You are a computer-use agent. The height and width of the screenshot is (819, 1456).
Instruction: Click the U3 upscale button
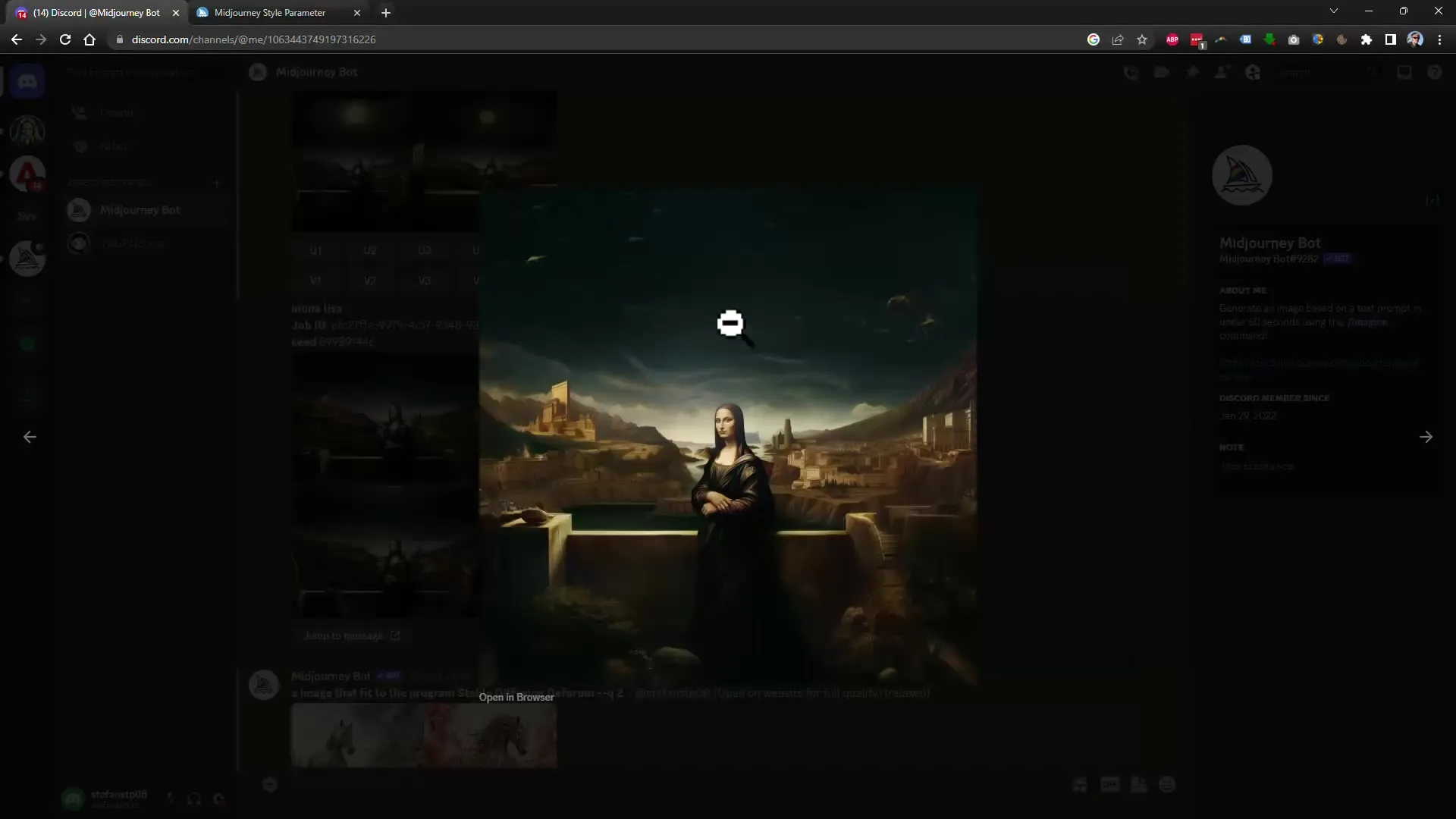coord(425,250)
